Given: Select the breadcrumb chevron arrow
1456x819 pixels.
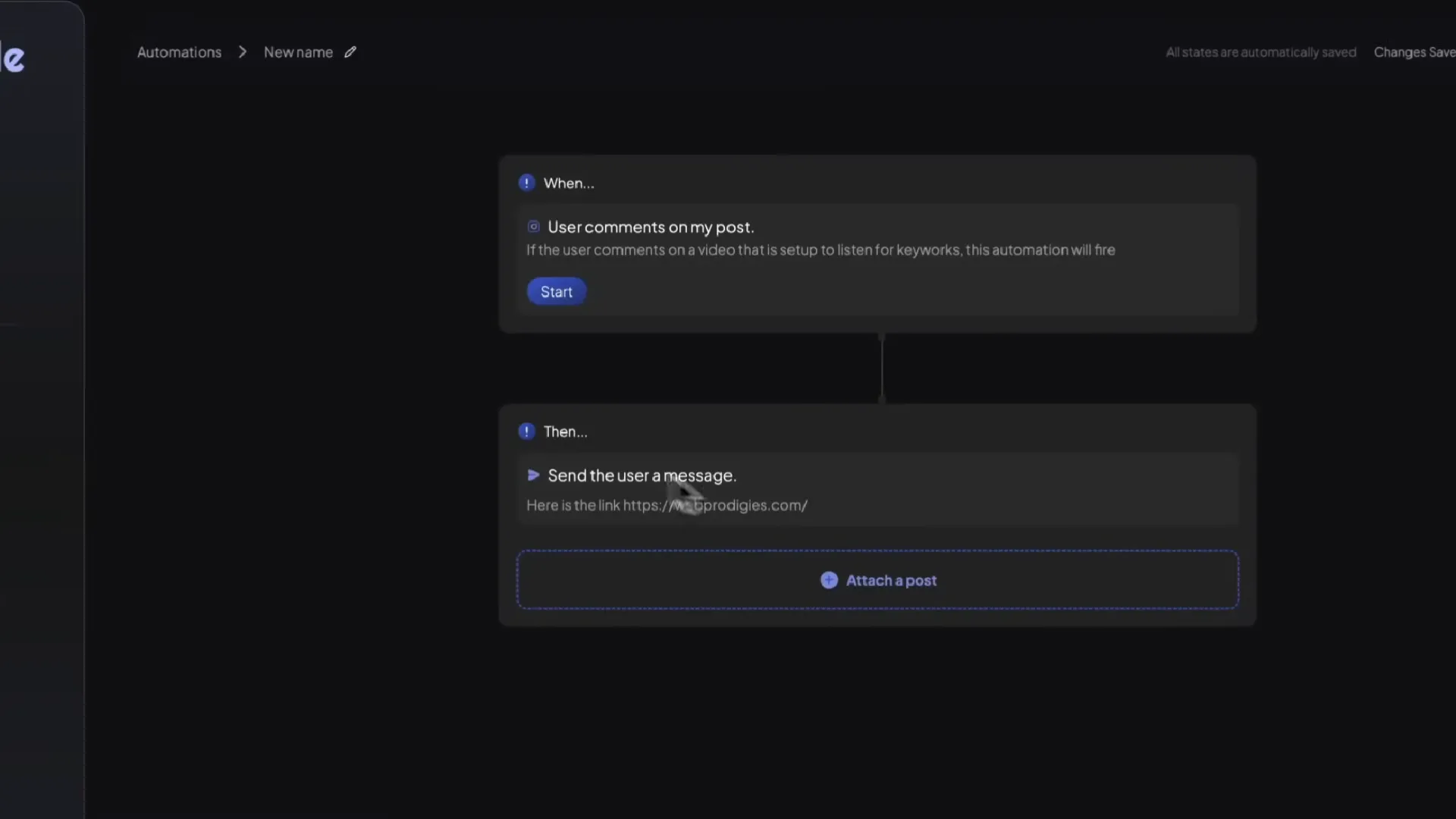Looking at the screenshot, I should (243, 52).
